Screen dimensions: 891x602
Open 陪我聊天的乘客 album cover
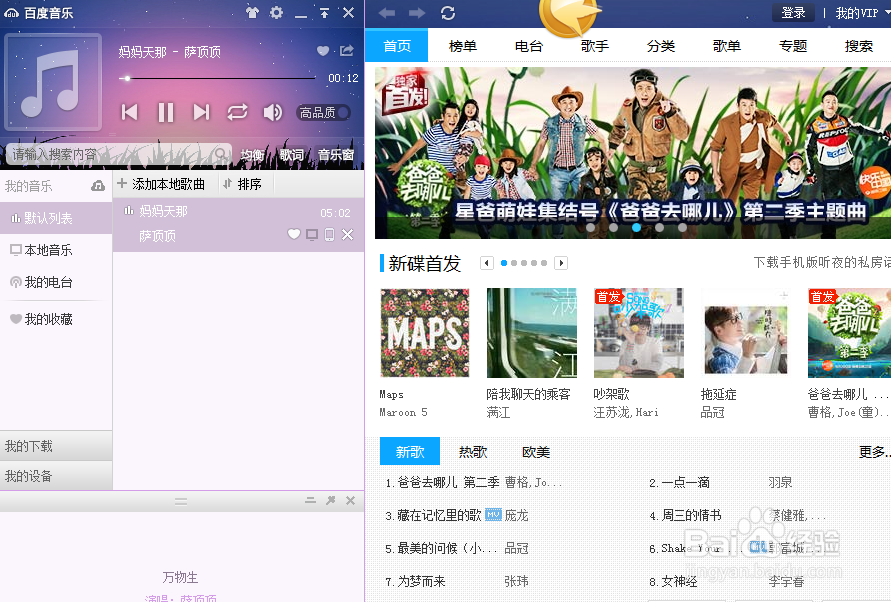pos(531,333)
